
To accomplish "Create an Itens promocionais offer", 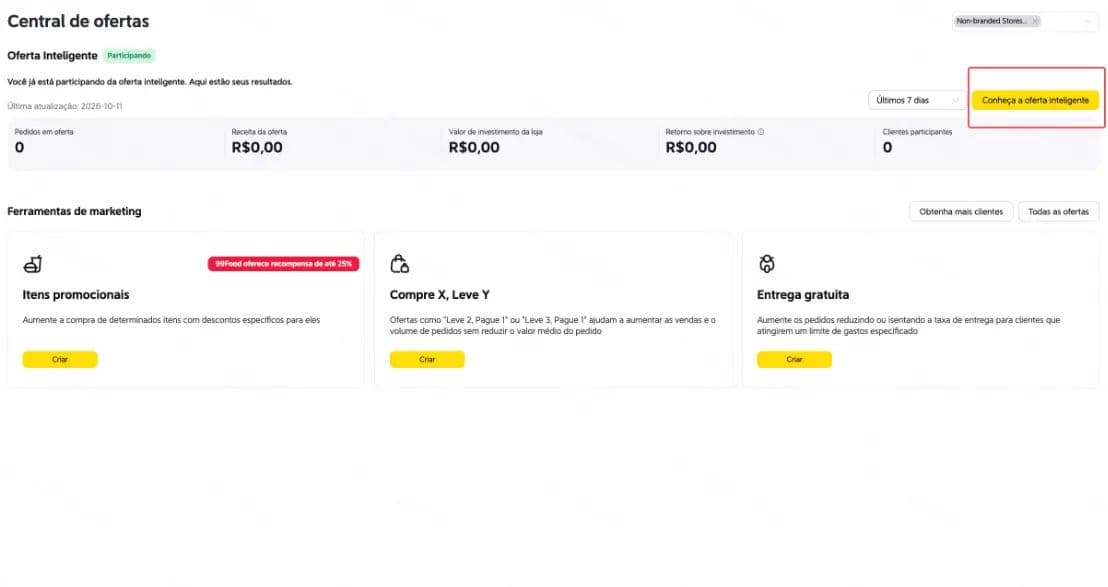I will [60, 360].
